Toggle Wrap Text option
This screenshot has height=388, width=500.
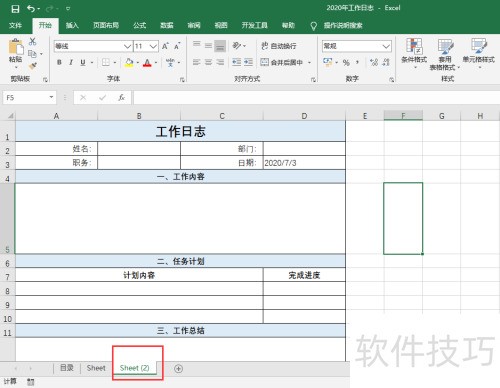click(279, 46)
